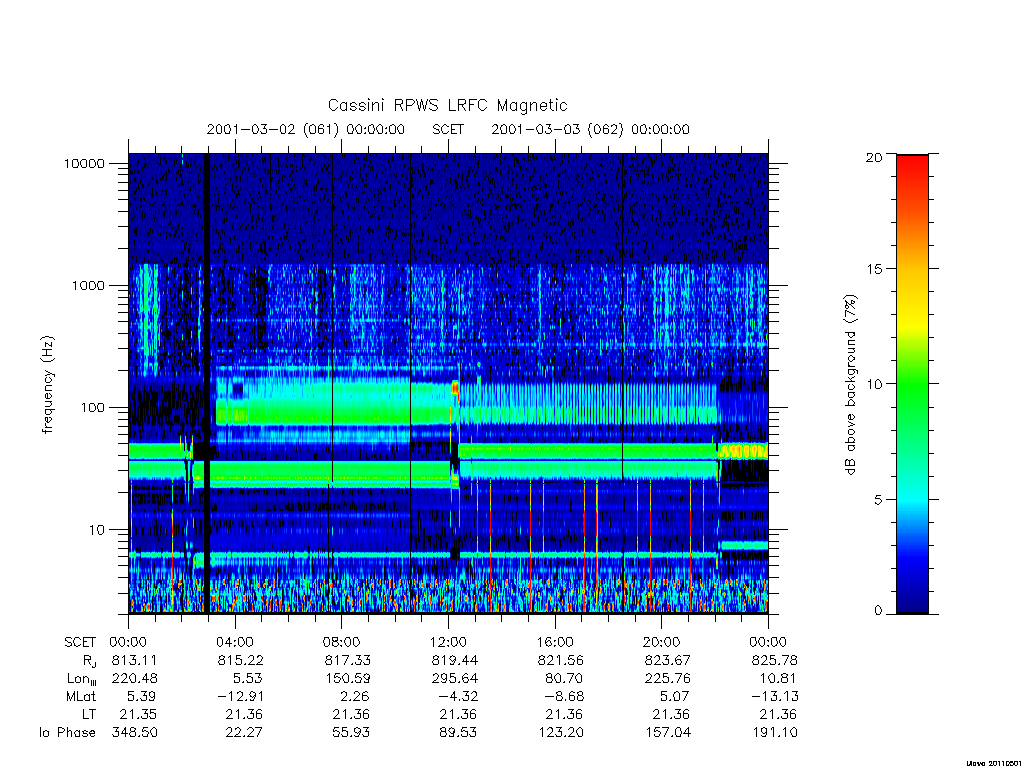Image resolution: width=1024 pixels, height=768 pixels.
Task: Click the green middle of the color bar
Action: (x=912, y=384)
